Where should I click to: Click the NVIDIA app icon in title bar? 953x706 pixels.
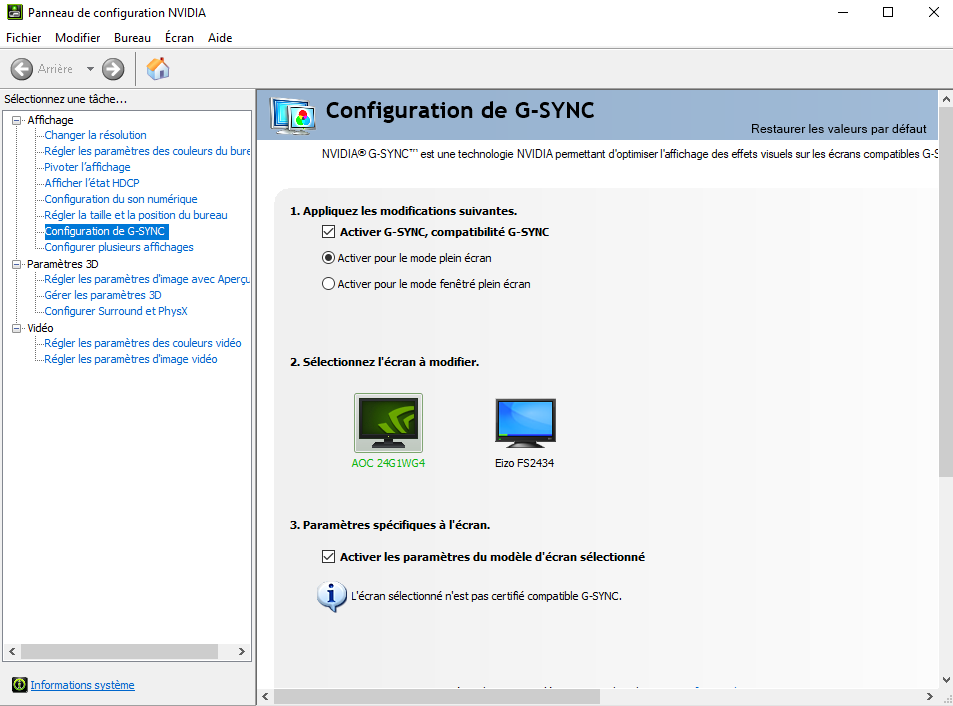pos(15,12)
